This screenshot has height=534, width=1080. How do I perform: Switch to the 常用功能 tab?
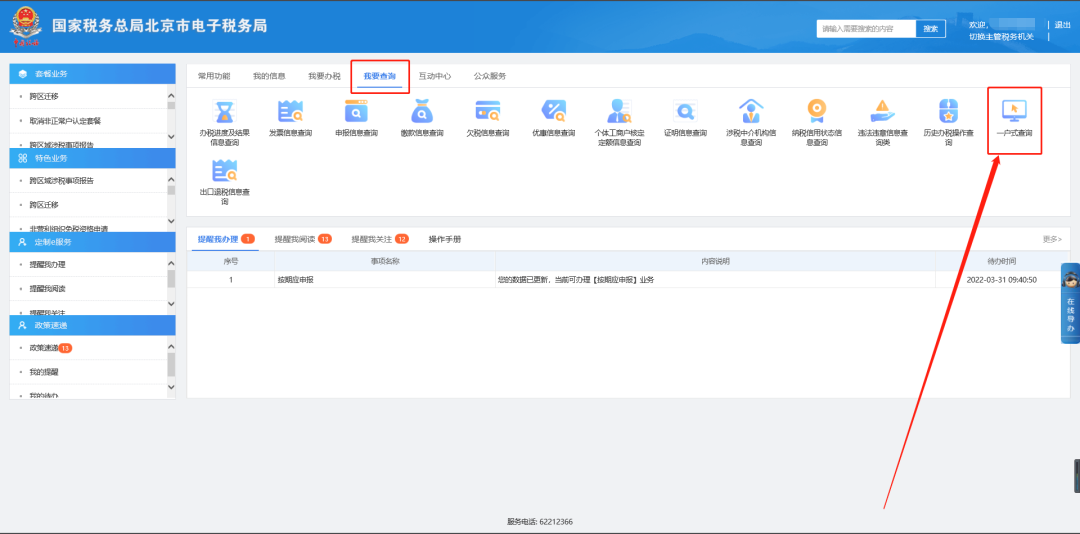(x=214, y=76)
